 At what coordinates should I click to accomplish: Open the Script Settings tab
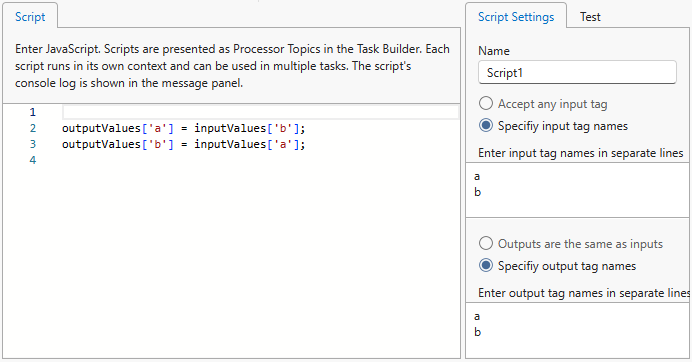pos(516,17)
